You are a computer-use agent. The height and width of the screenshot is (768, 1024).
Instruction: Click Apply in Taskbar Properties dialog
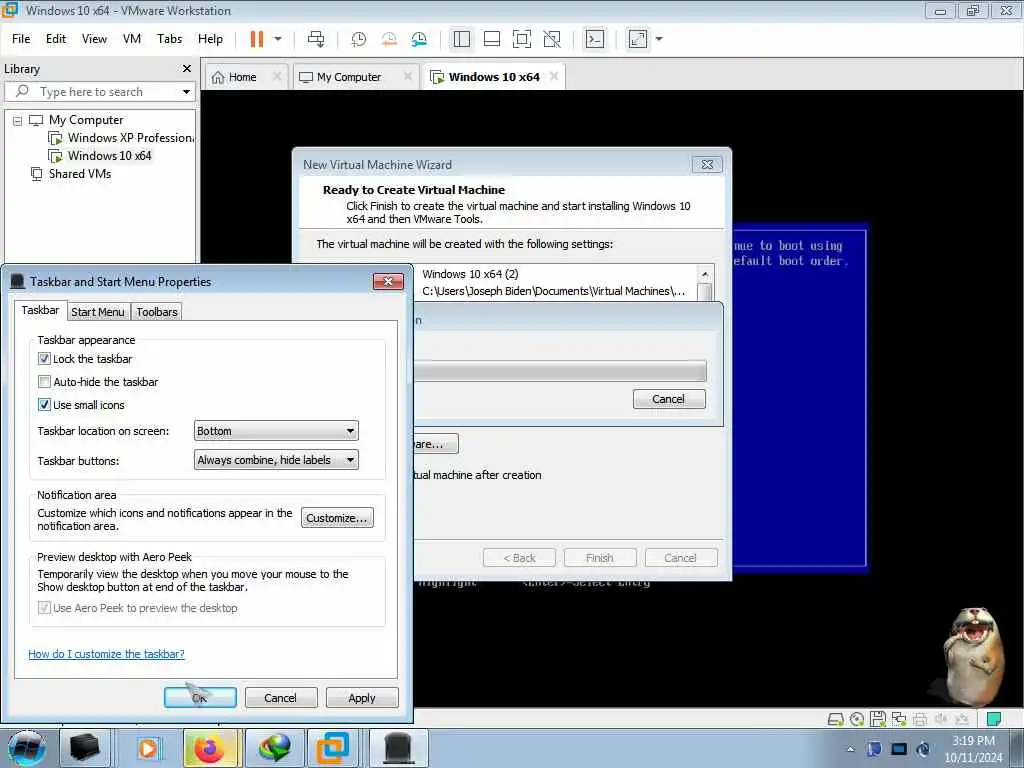tap(362, 697)
